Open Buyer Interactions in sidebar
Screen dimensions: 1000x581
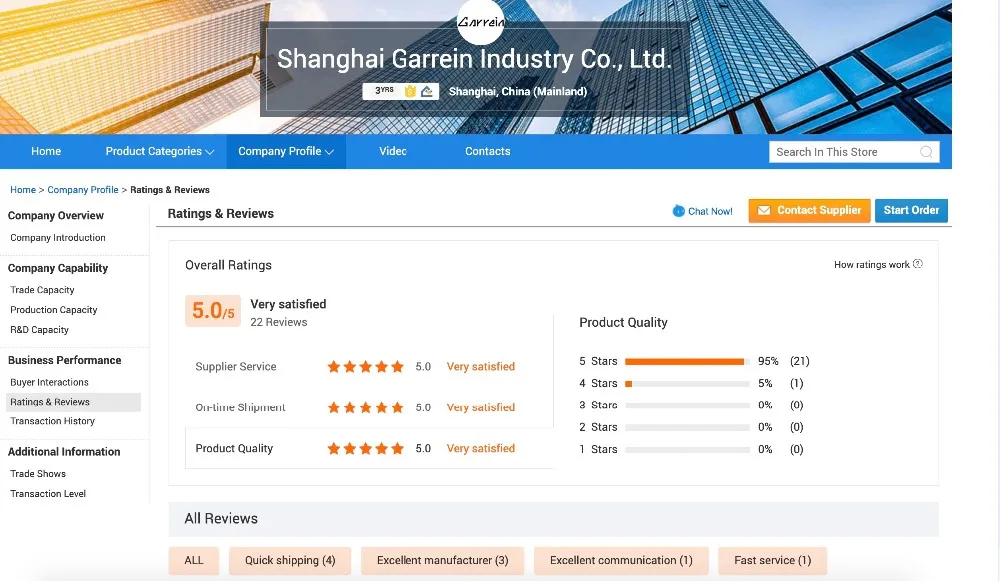coord(49,382)
